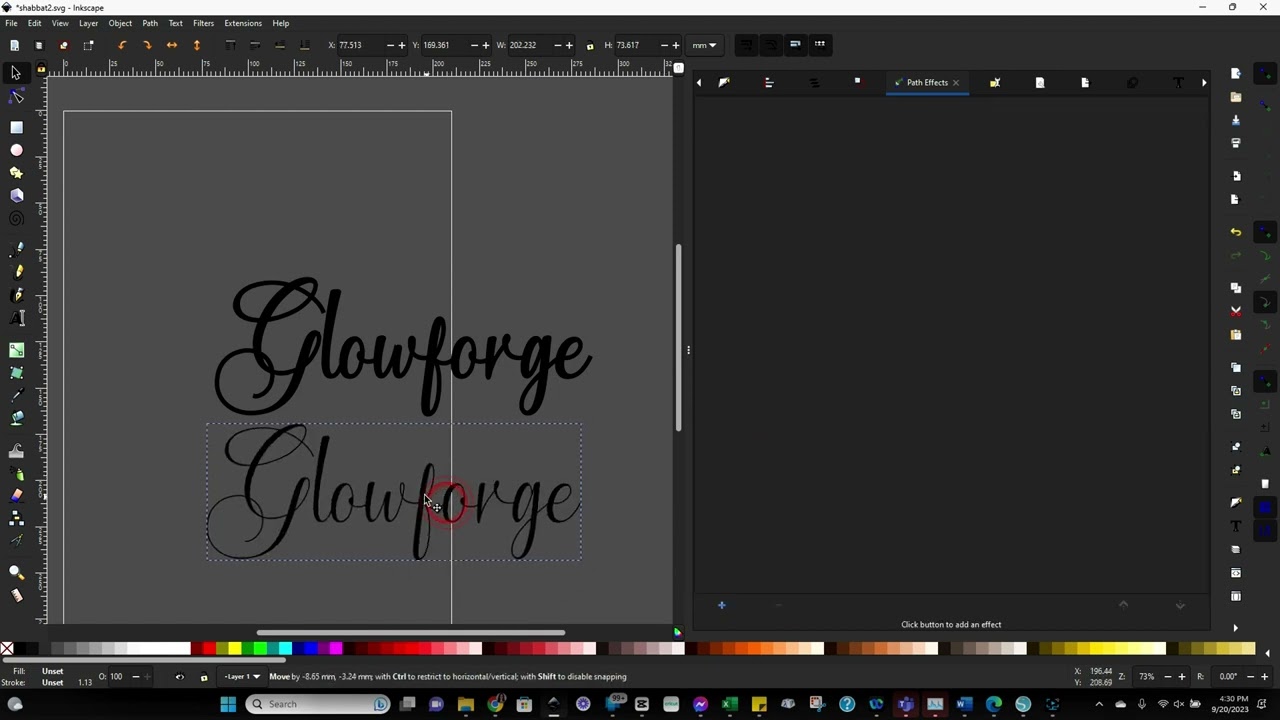Pick red swatch in palette
Viewport: 1280px width, 720px height.
click(209, 650)
